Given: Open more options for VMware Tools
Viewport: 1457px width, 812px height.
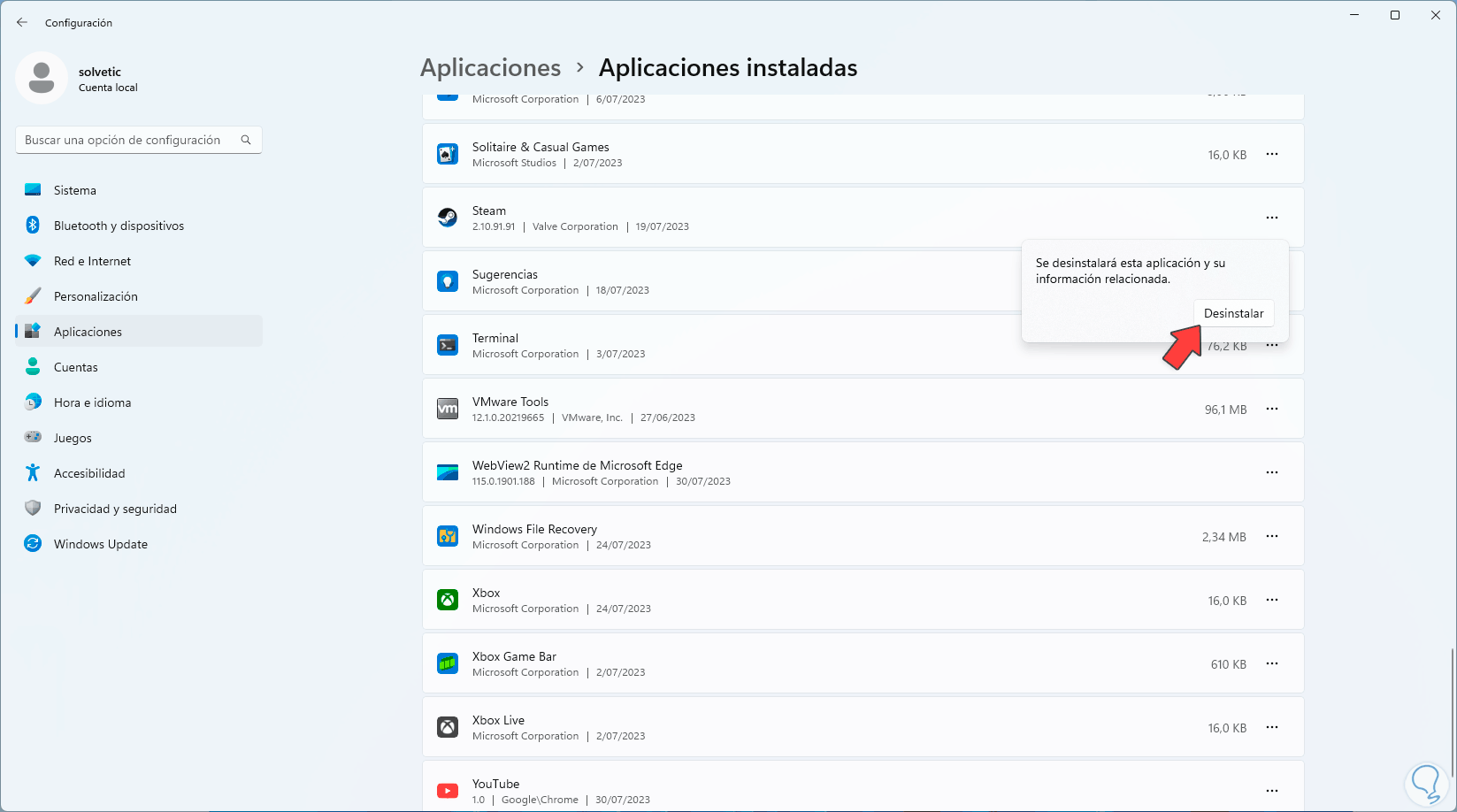Looking at the screenshot, I should (1272, 409).
